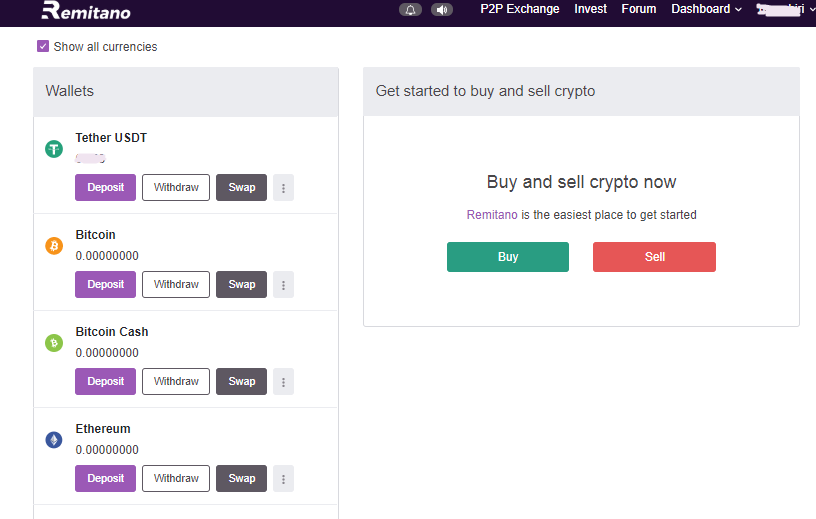Image resolution: width=816 pixels, height=519 pixels.
Task: Deposit into Bitcoin Cash wallet
Action: coord(105,382)
